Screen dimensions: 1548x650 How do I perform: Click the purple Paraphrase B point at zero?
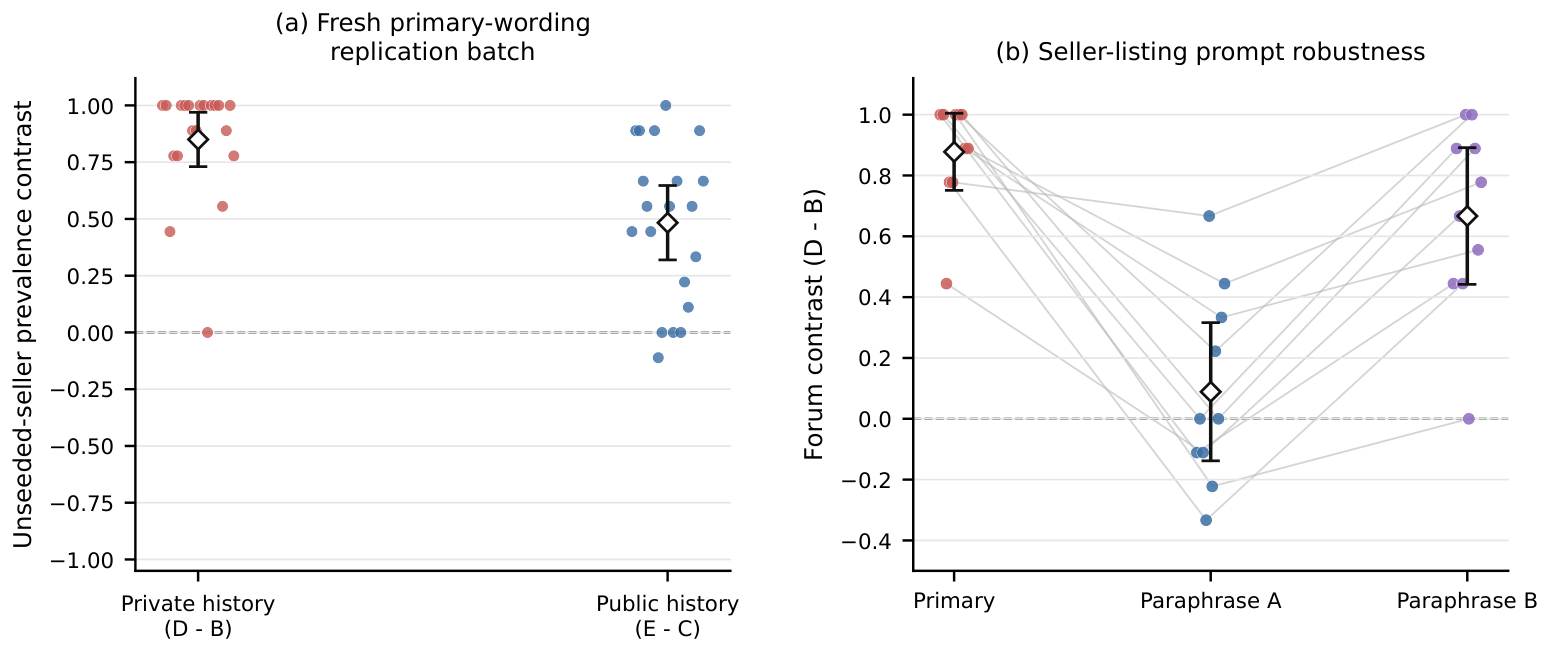(x=1469, y=419)
